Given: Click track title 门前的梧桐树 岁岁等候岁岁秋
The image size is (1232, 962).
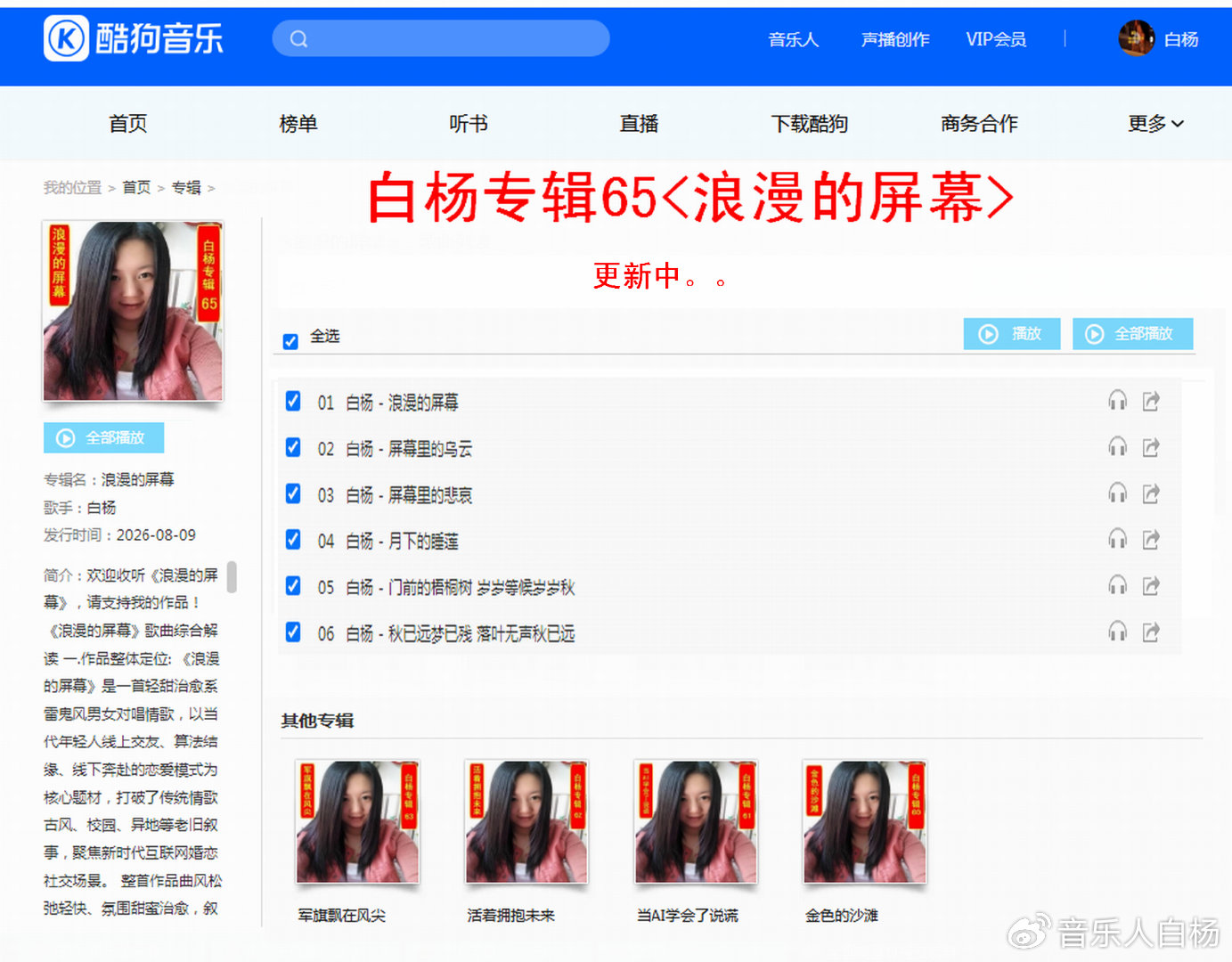Looking at the screenshot, I should (481, 588).
